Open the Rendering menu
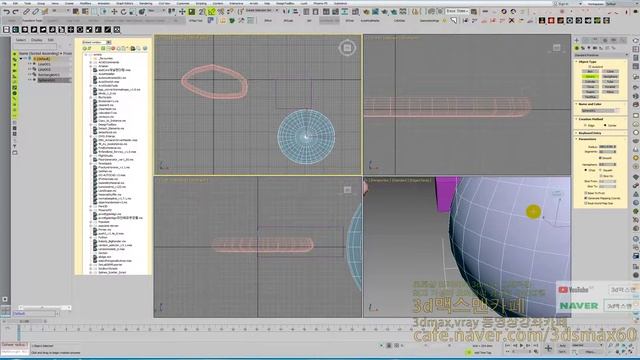This screenshot has height=360, width=640. (x=146, y=3)
